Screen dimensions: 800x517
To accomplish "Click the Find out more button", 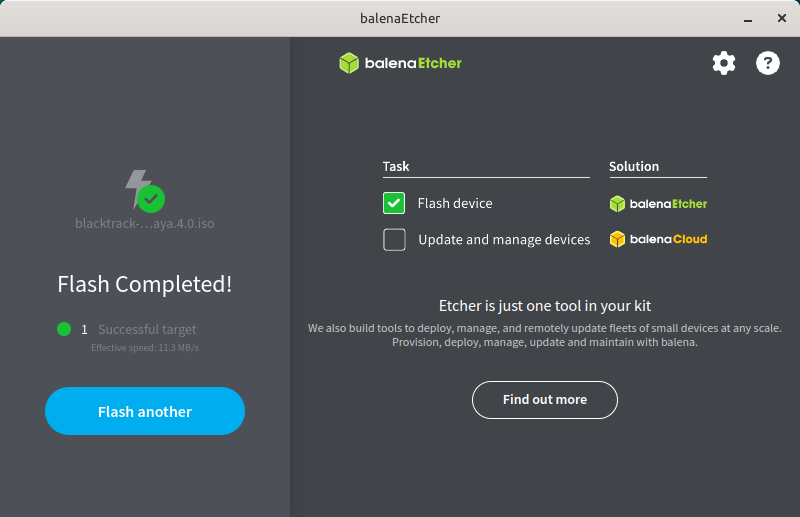I will click(544, 400).
